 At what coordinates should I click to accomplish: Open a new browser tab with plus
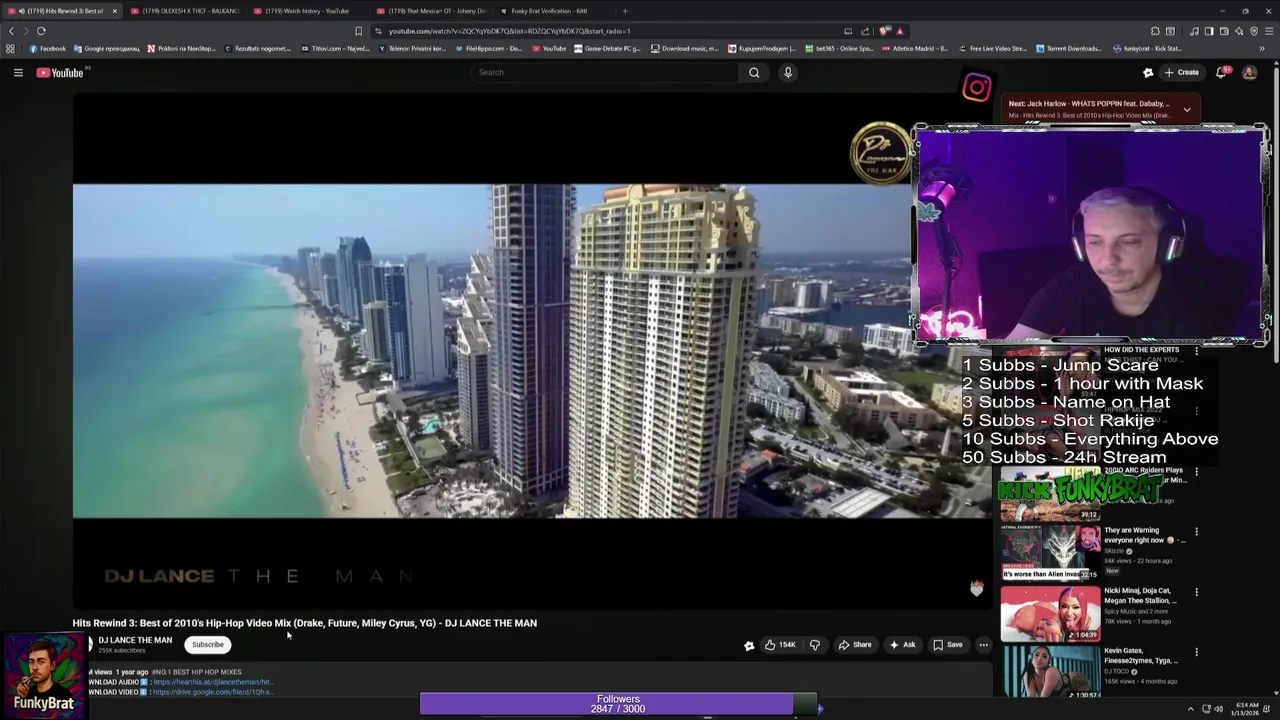[625, 11]
